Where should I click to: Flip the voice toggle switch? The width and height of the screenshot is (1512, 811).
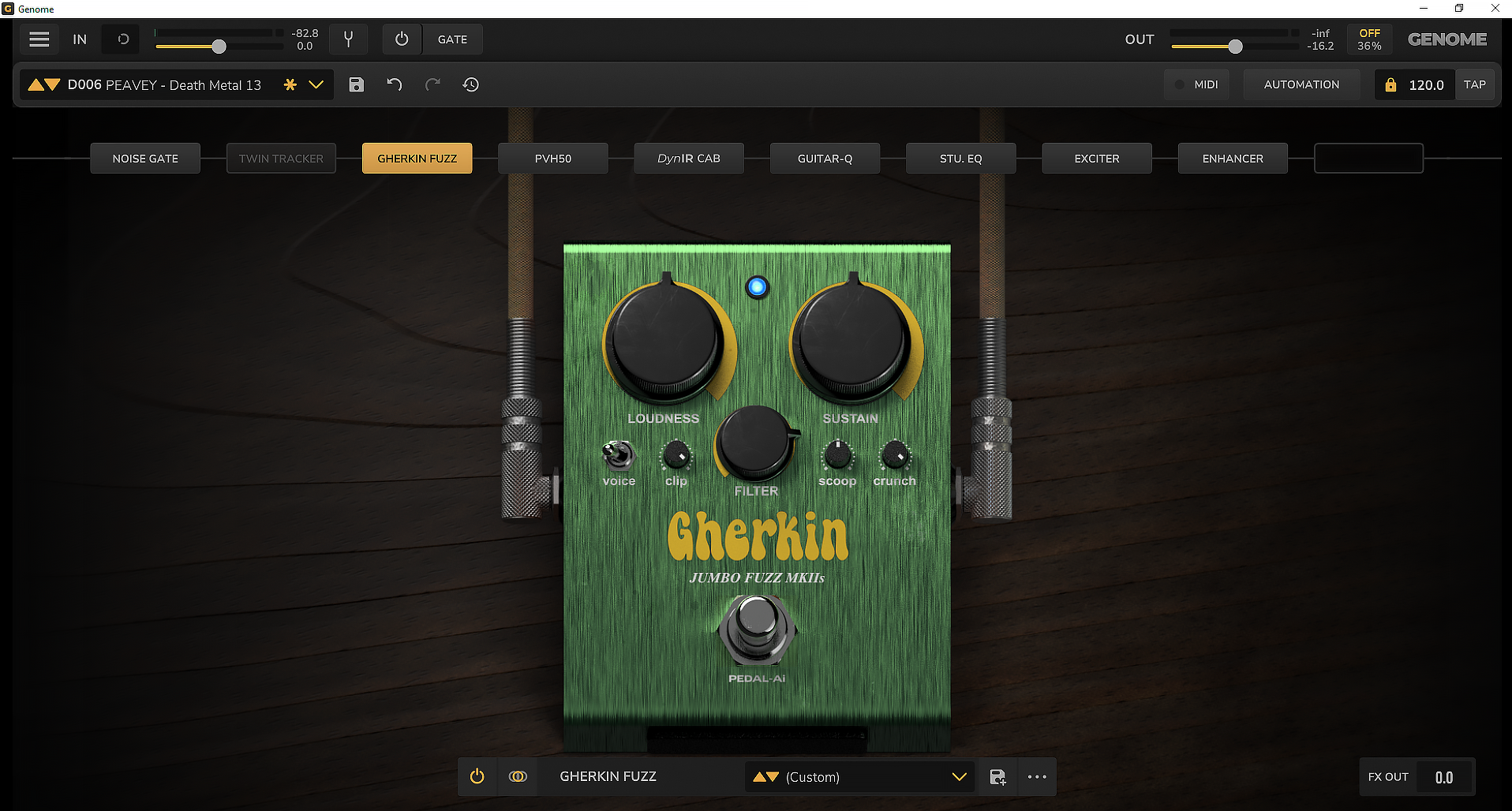[x=618, y=455]
